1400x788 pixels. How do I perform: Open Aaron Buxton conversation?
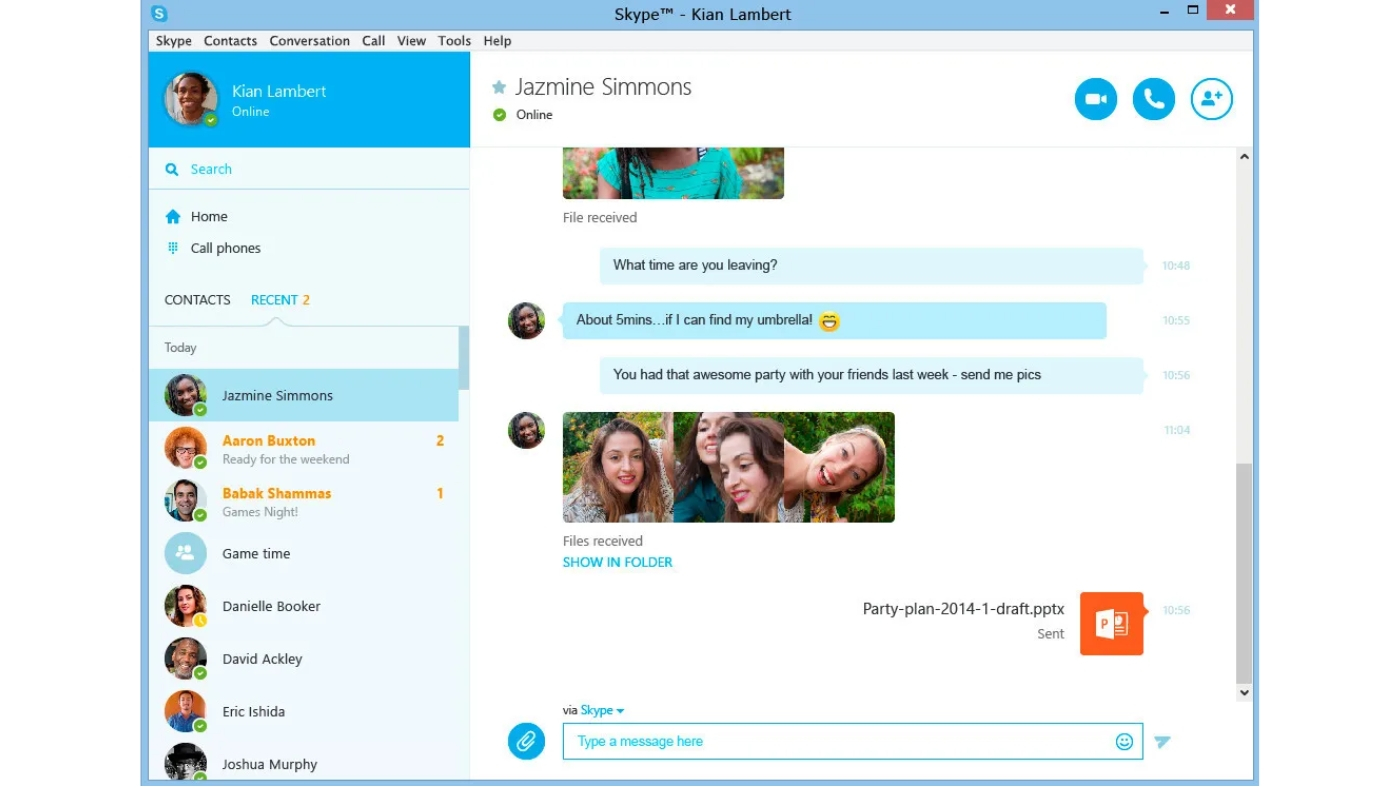(304, 448)
